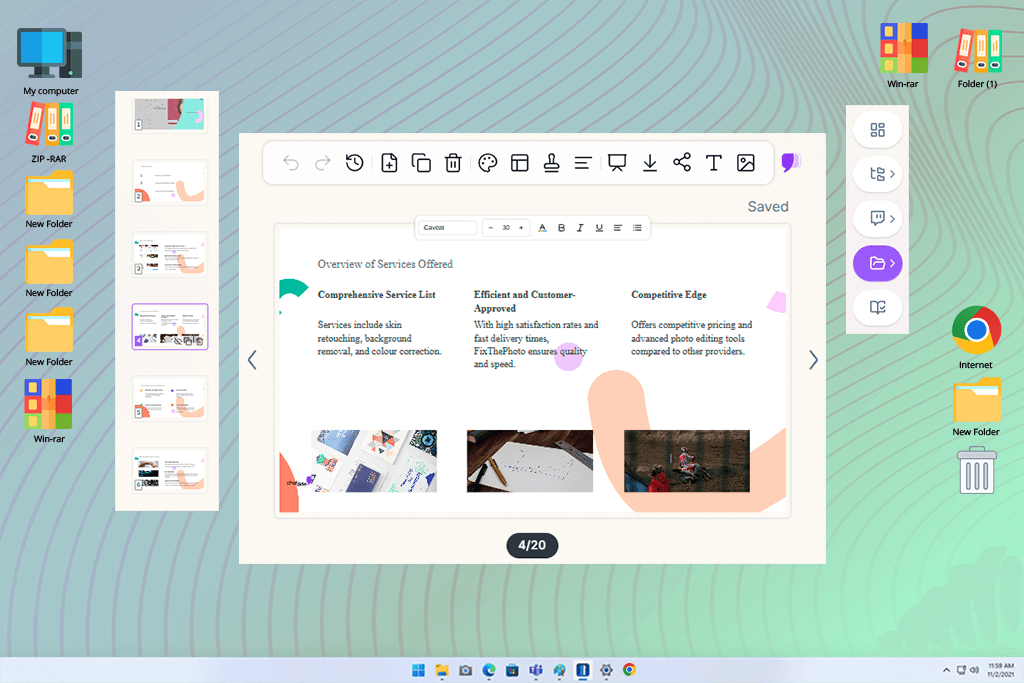Add a new slide page
The width and height of the screenshot is (1024, 683).
389,163
